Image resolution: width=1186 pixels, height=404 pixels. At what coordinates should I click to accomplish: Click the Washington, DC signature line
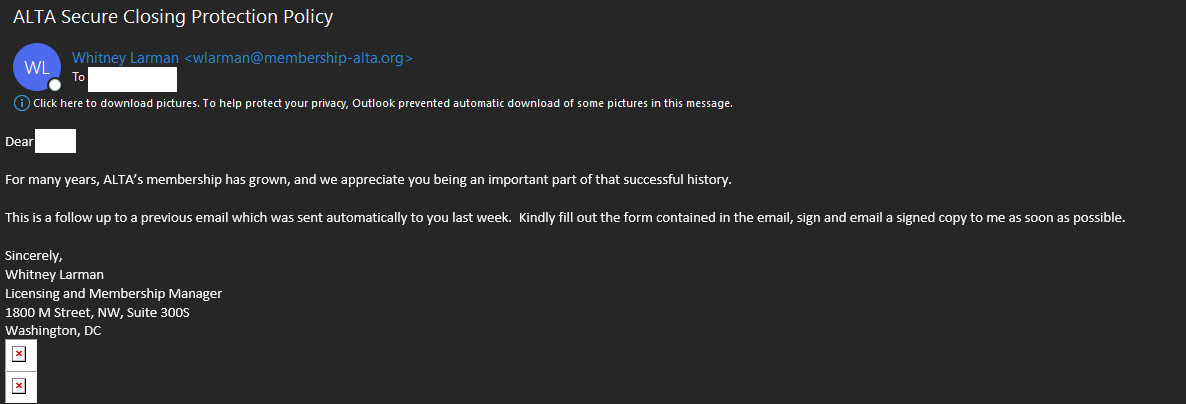[53, 331]
